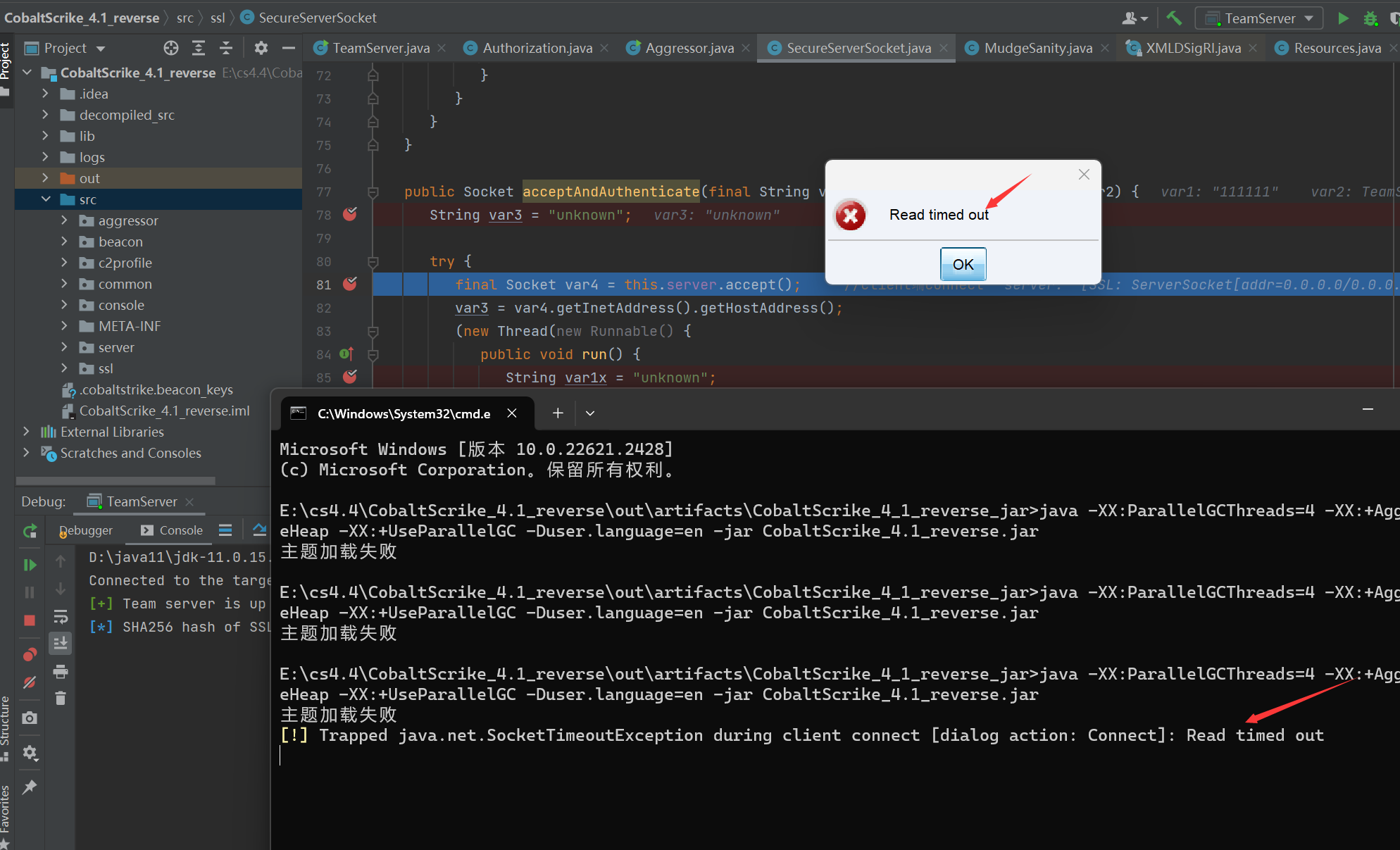Click the Rerun TeamServer debug icon
Image resolution: width=1400 pixels, height=850 pixels.
click(30, 532)
